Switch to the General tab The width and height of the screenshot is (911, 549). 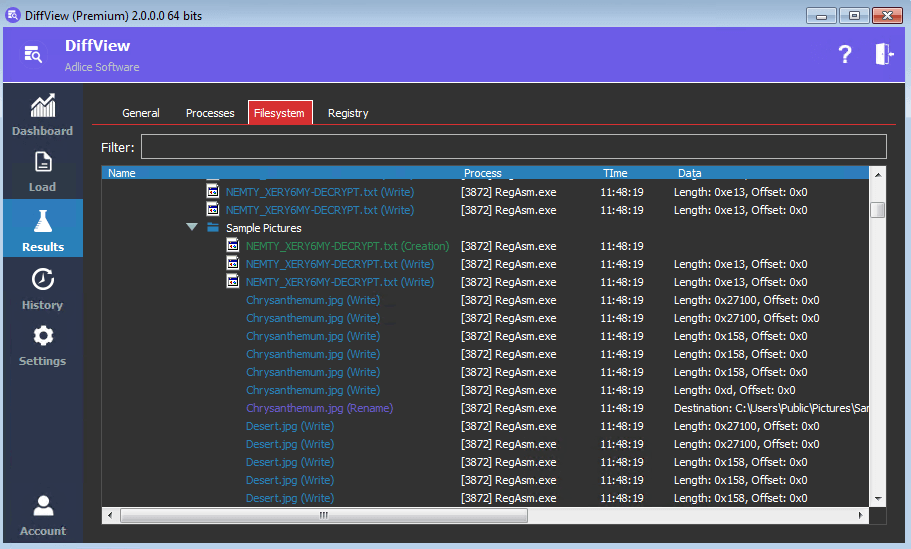pos(140,113)
